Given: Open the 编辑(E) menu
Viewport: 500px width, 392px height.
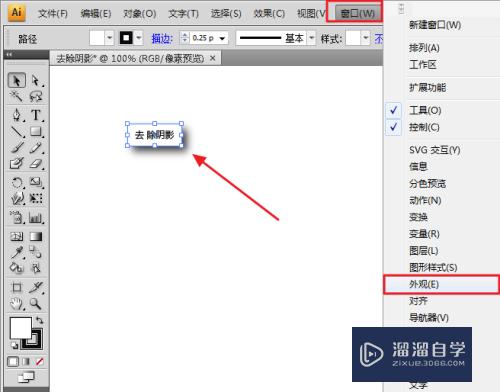Looking at the screenshot, I should click(x=96, y=14).
